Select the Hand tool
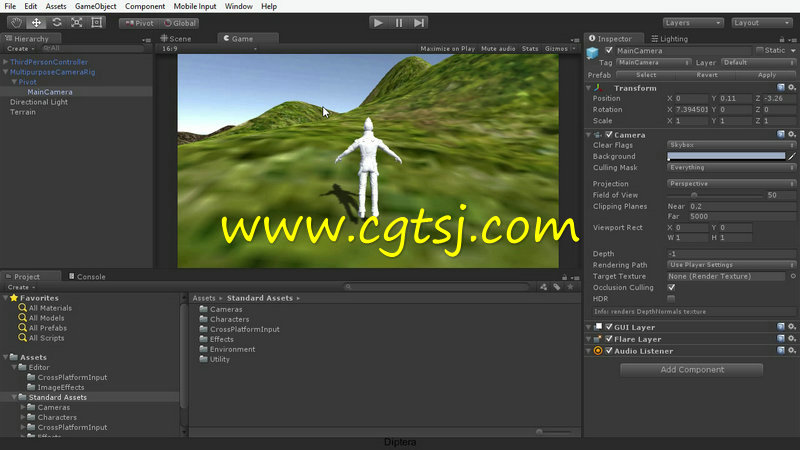Image resolution: width=800 pixels, height=450 pixels. [x=16, y=22]
